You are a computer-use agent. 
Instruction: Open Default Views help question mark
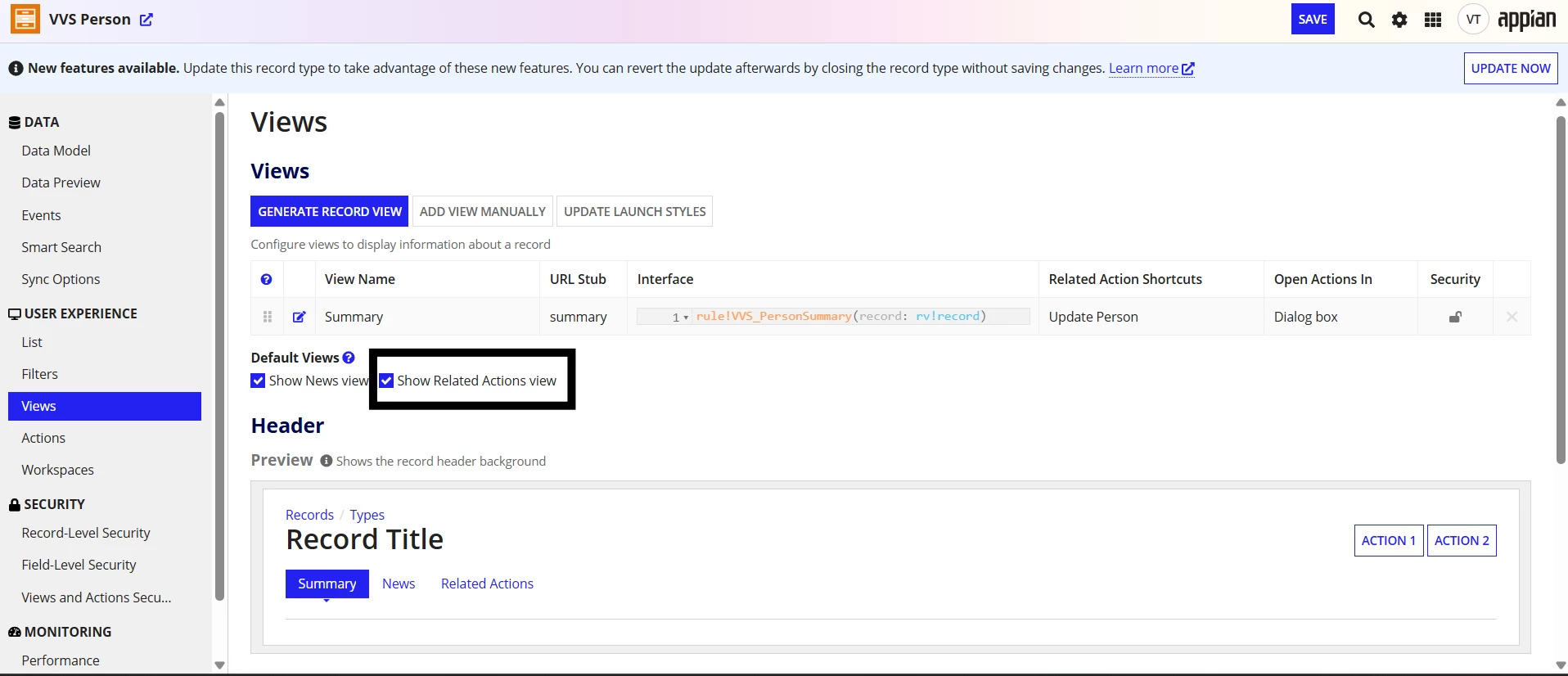point(349,358)
